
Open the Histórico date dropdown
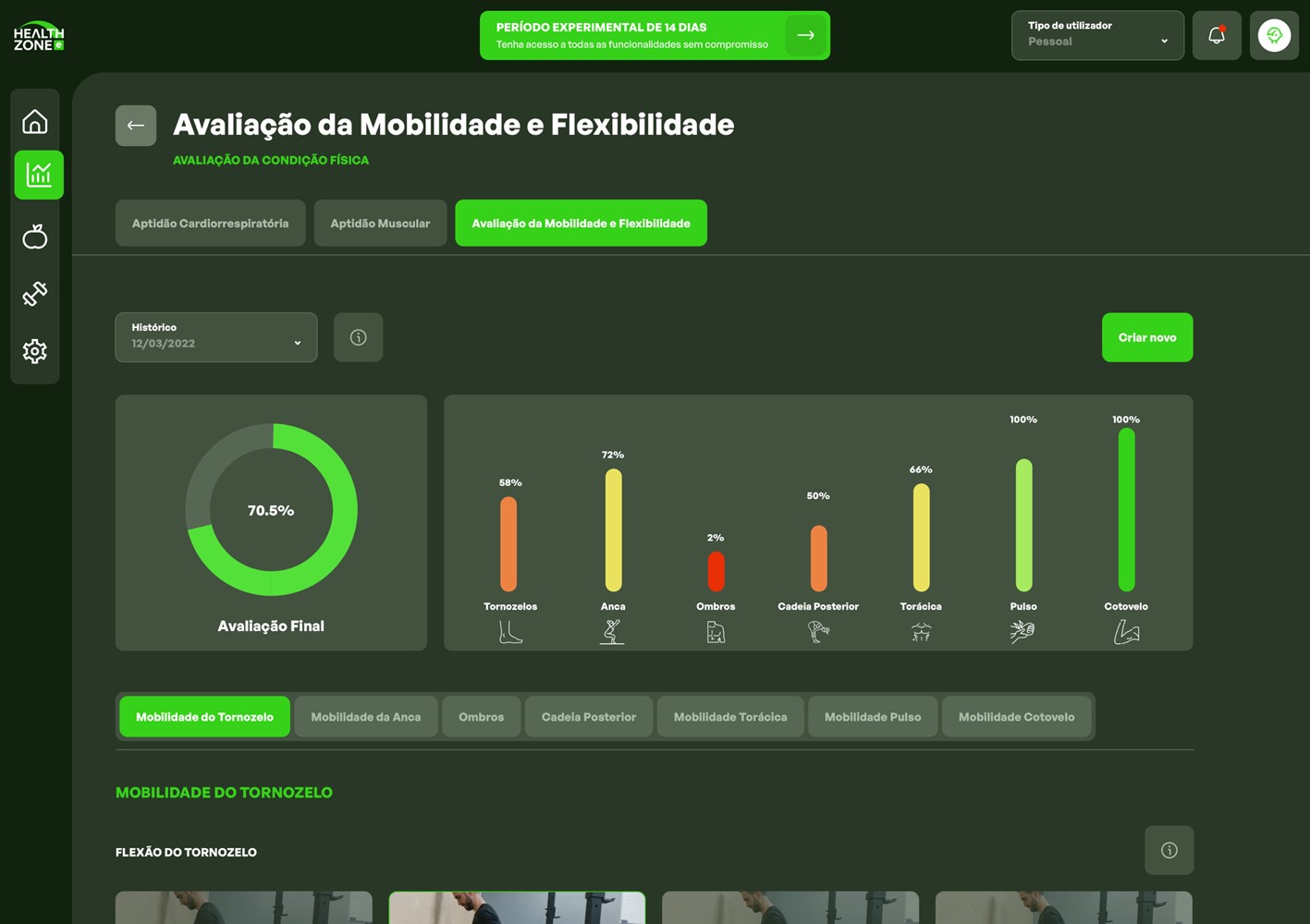pyautogui.click(x=216, y=337)
